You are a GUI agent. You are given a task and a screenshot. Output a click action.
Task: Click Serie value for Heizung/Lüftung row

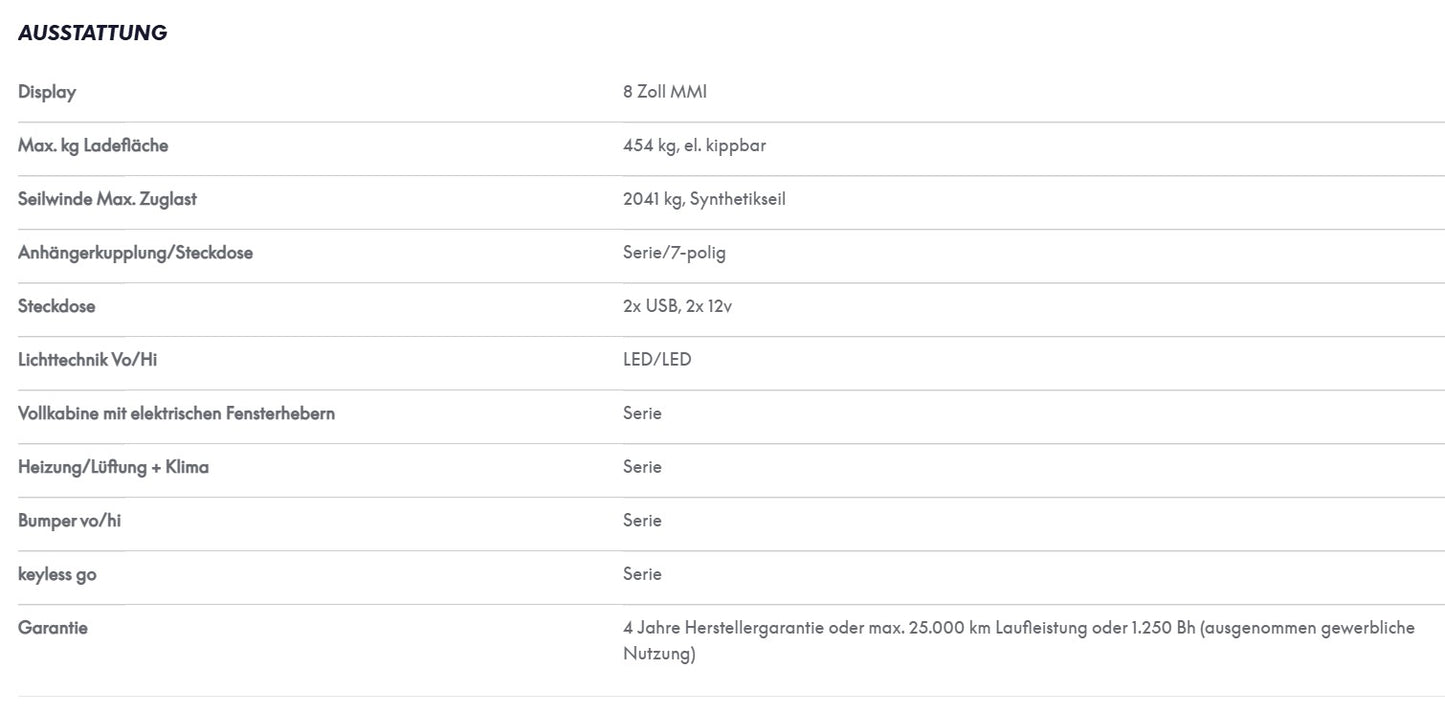coord(642,467)
